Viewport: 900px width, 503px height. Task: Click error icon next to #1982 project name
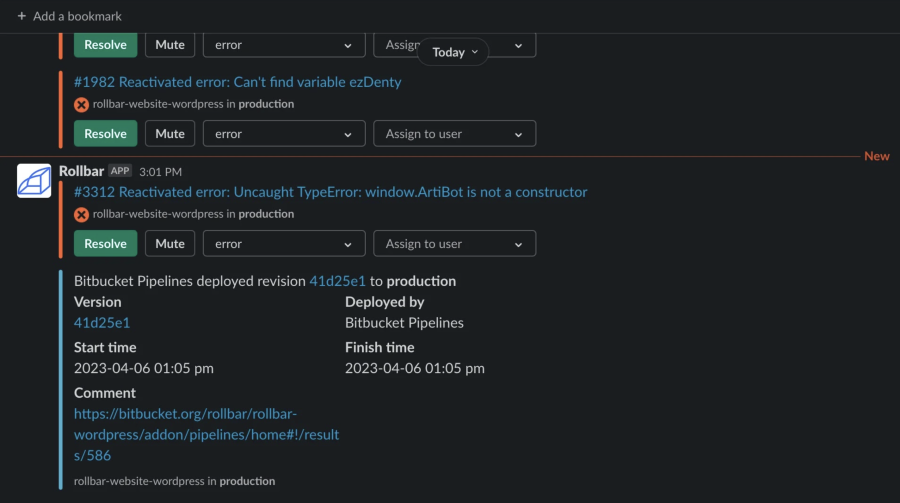pyautogui.click(x=82, y=105)
